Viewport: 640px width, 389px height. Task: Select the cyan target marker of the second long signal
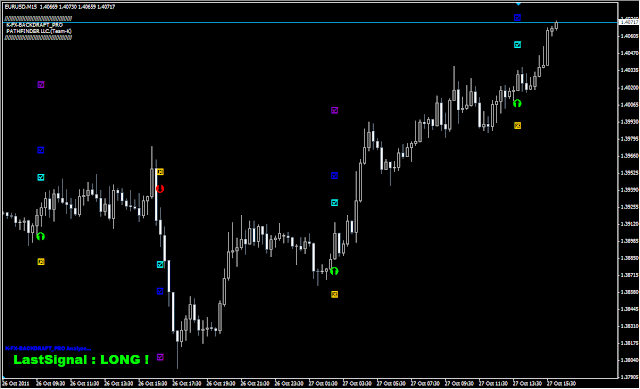point(334,202)
